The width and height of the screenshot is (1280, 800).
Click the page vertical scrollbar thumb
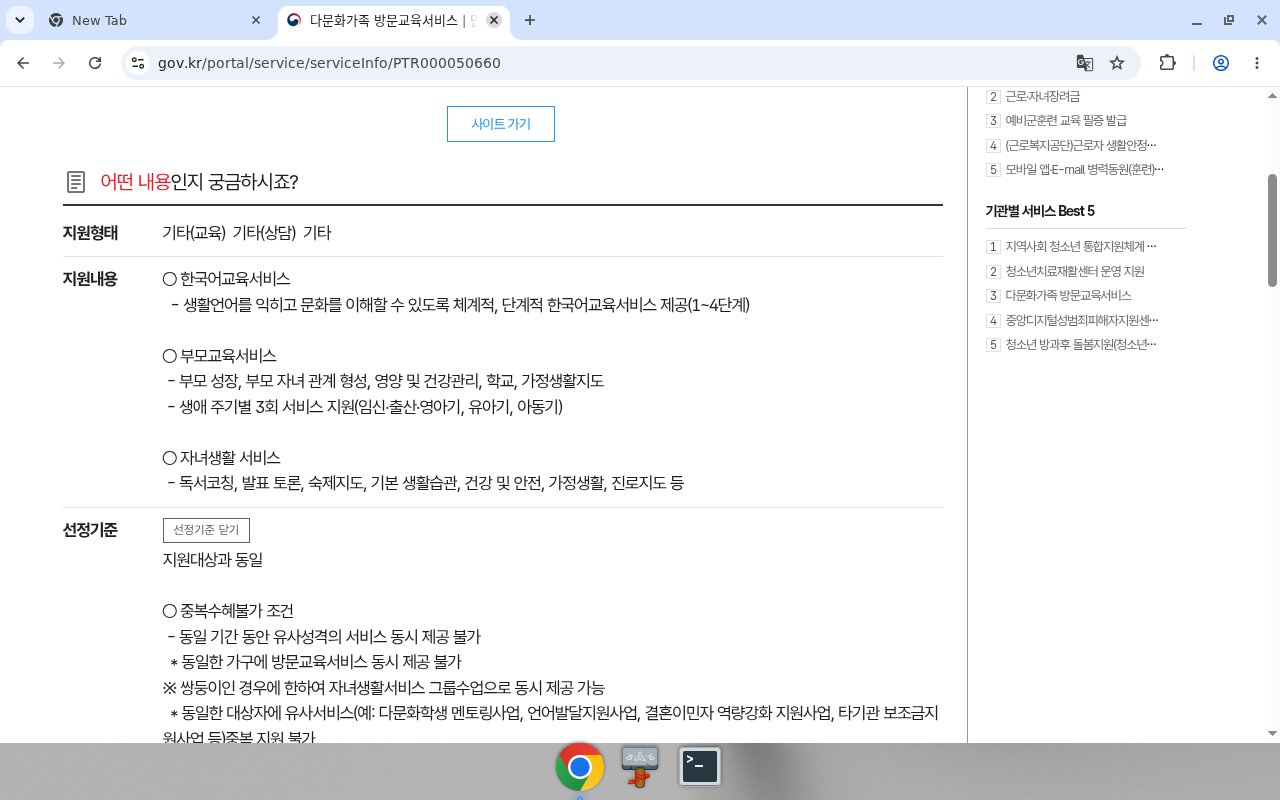[1272, 229]
